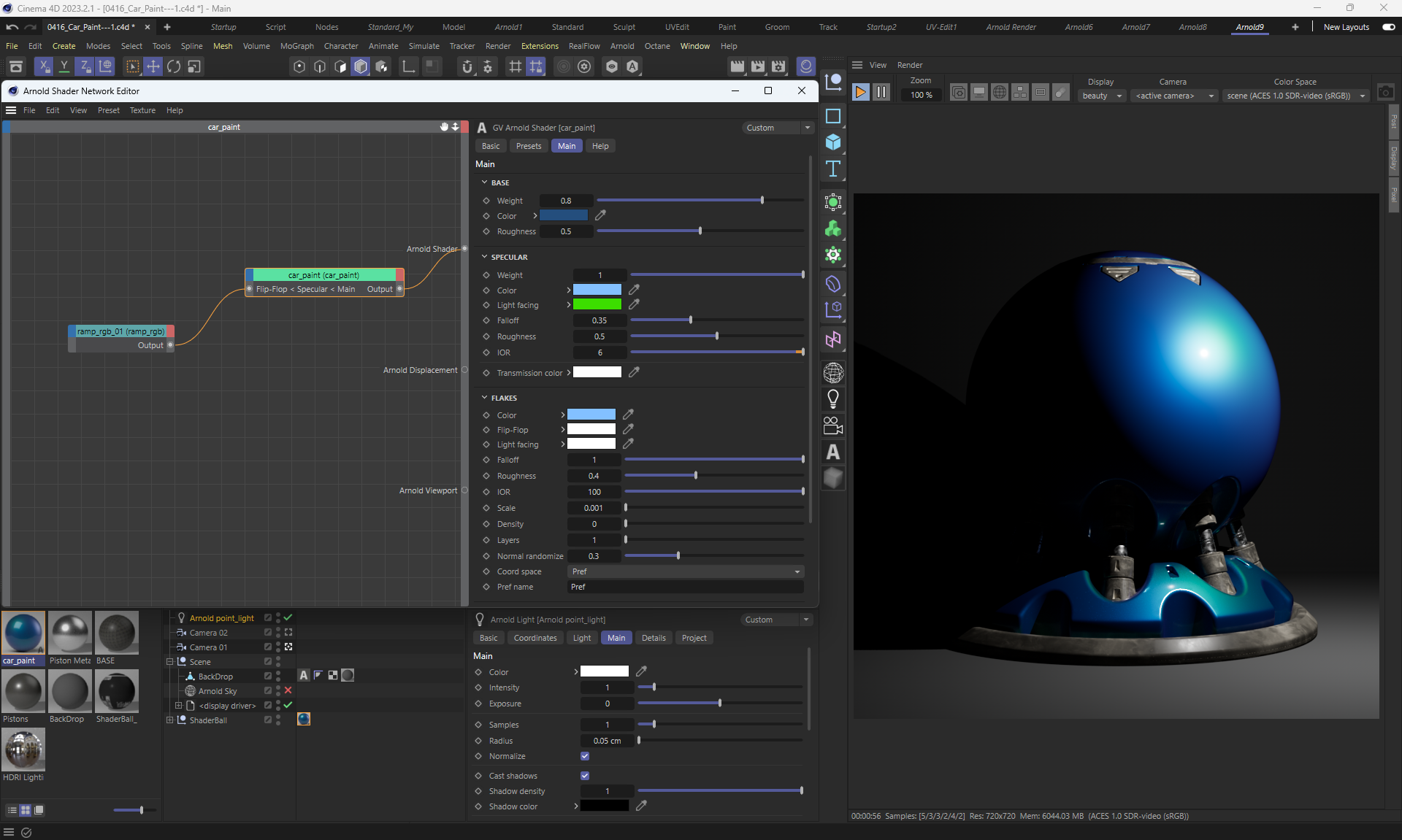Disable Cast shadows checkbox
The width and height of the screenshot is (1402, 840).
[585, 776]
